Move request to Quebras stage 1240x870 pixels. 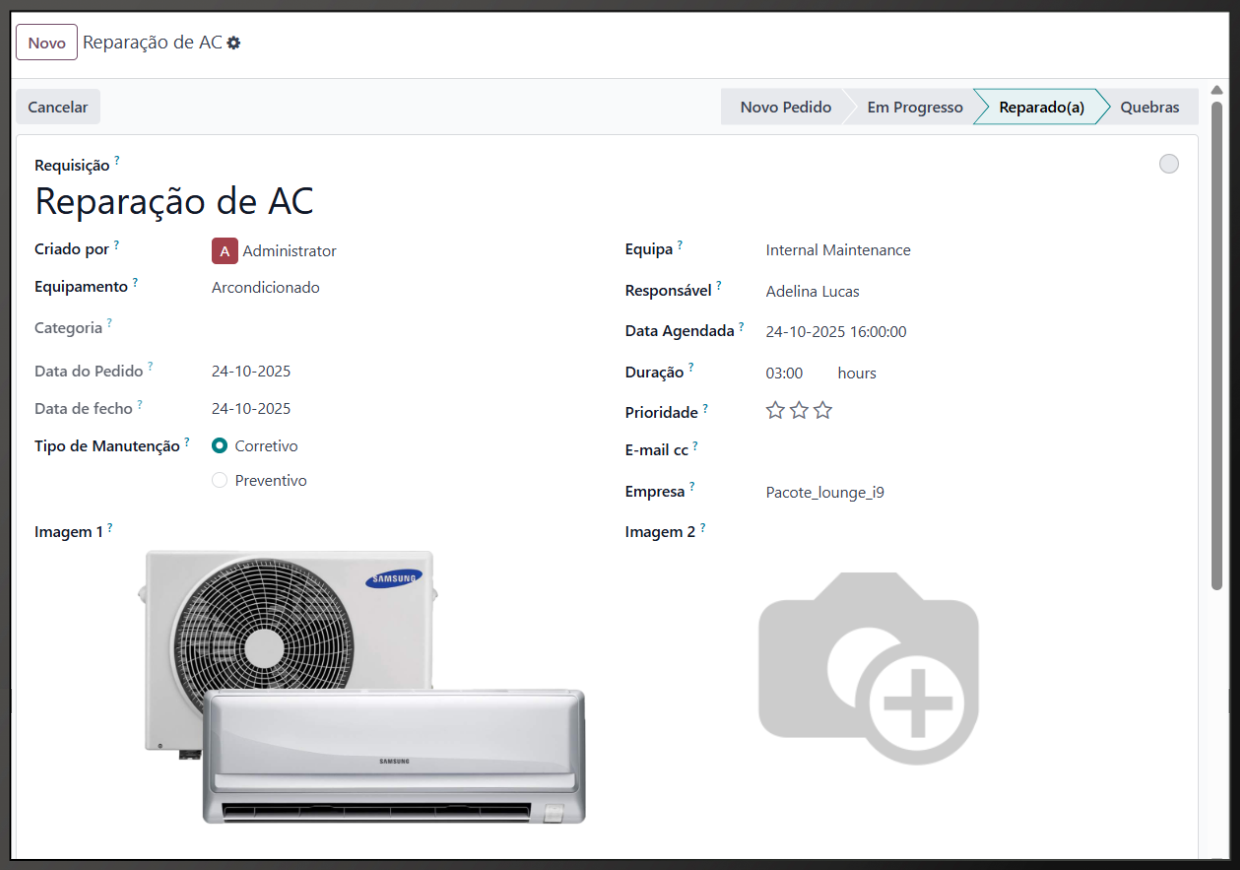(x=1149, y=107)
